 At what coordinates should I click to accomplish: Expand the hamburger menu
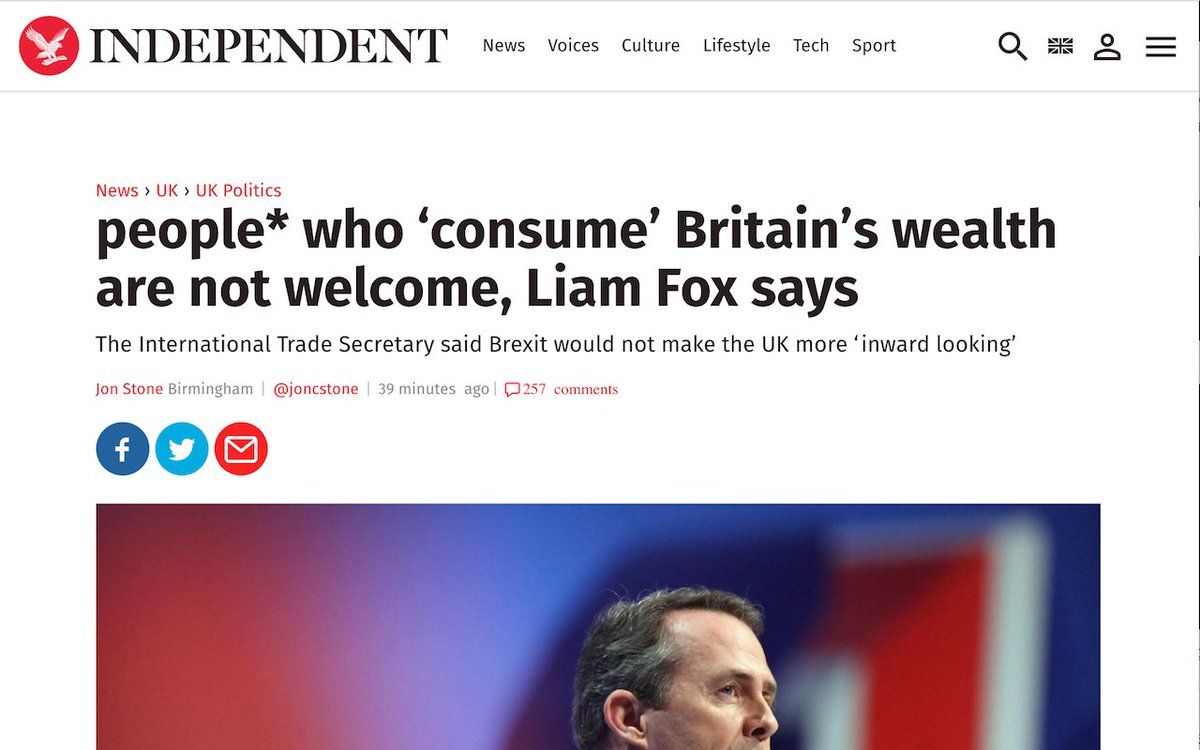point(1160,46)
